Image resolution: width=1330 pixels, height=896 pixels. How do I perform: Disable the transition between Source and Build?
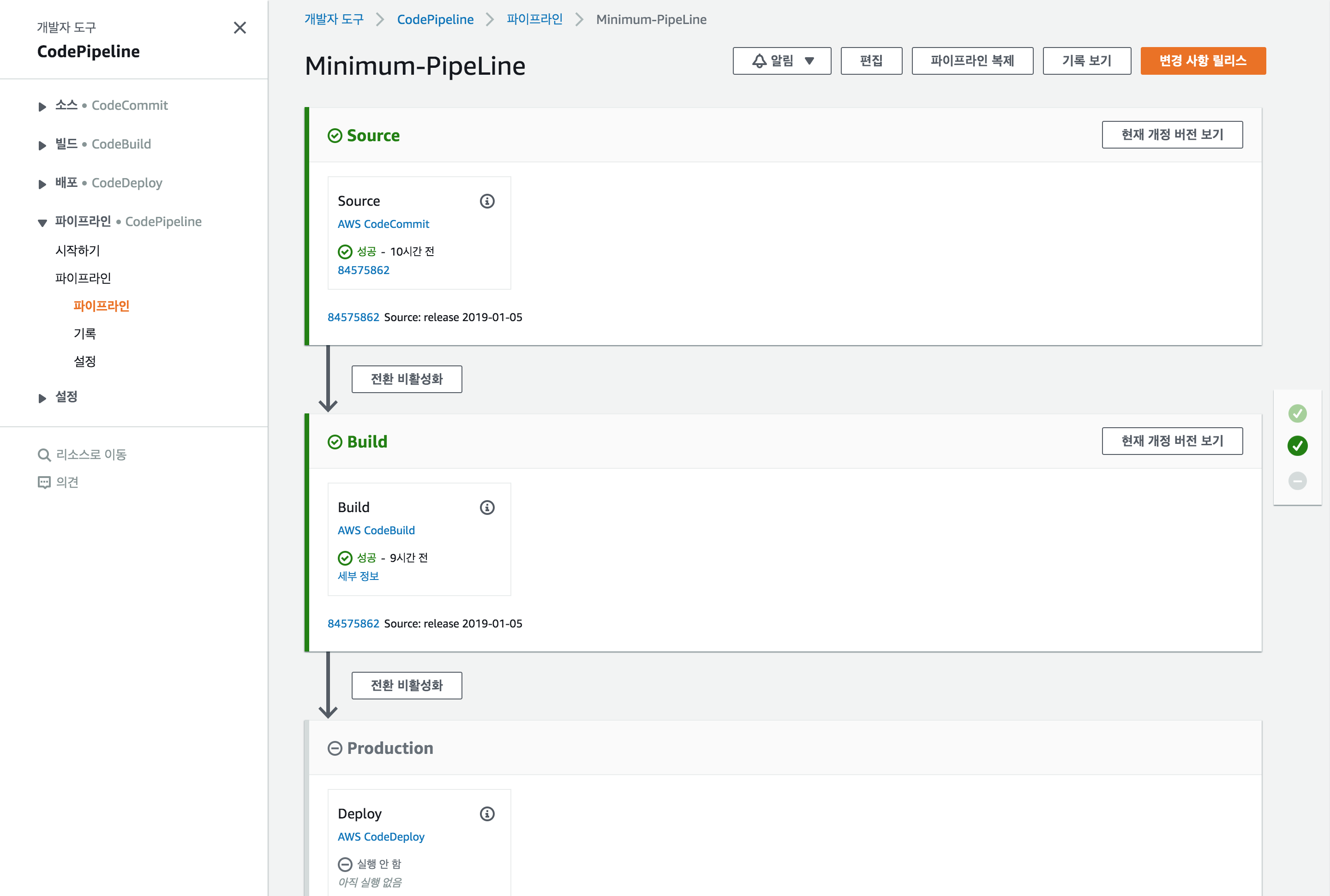[407, 379]
